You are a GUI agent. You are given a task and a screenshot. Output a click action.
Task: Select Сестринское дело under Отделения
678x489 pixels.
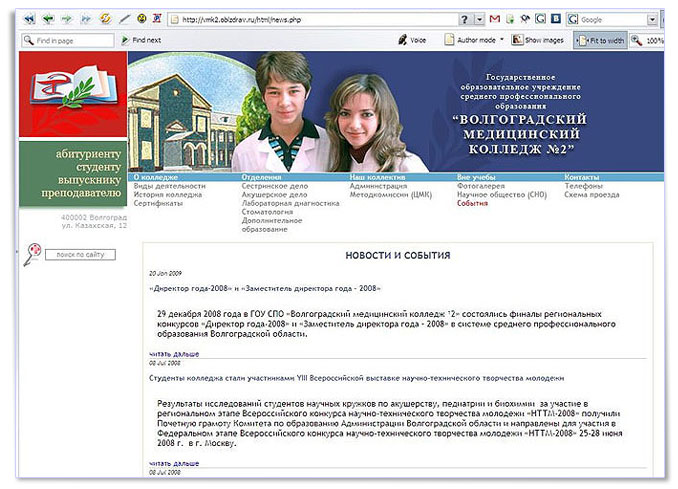(274, 186)
